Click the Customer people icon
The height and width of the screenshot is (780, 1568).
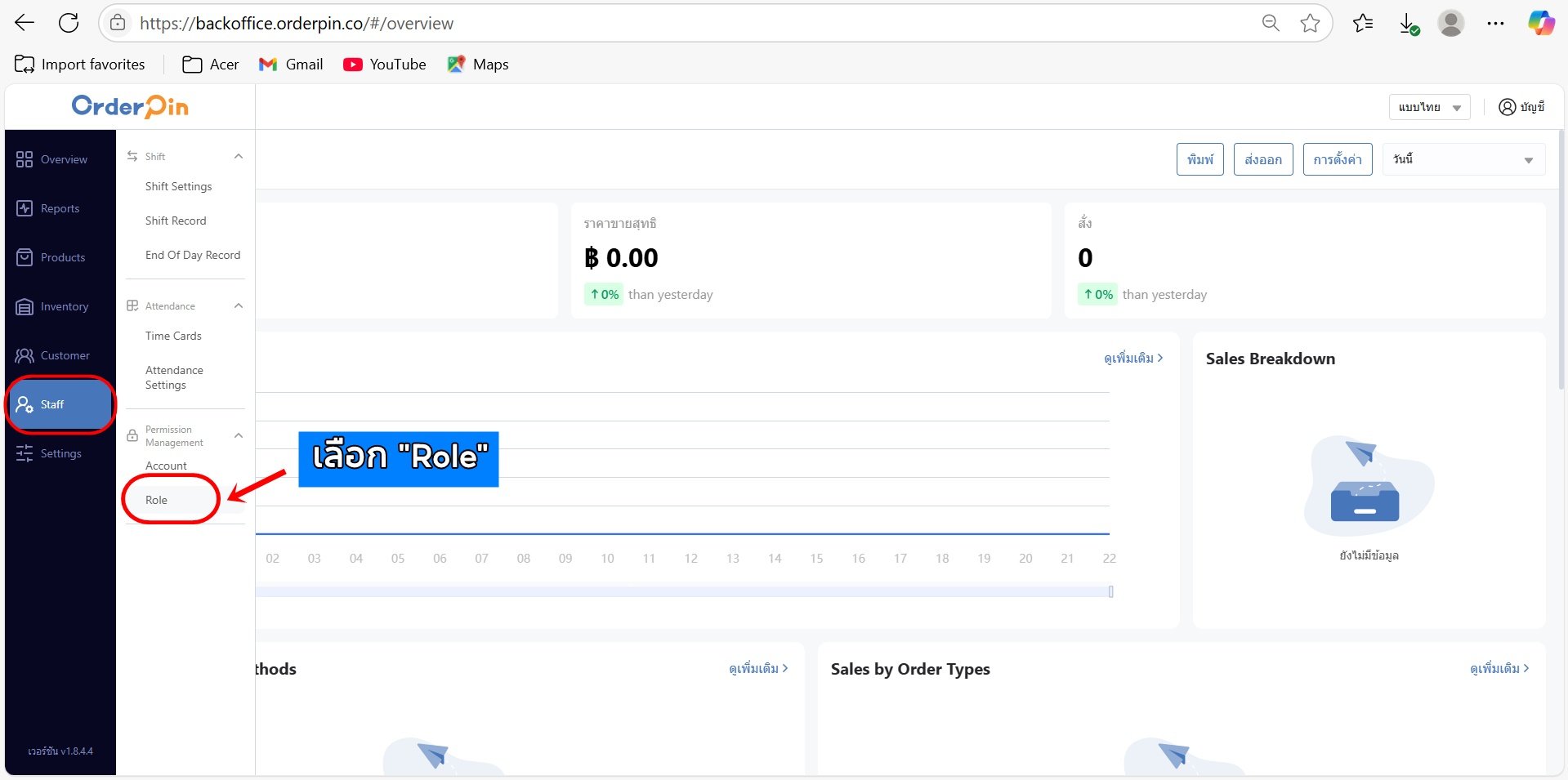(25, 355)
